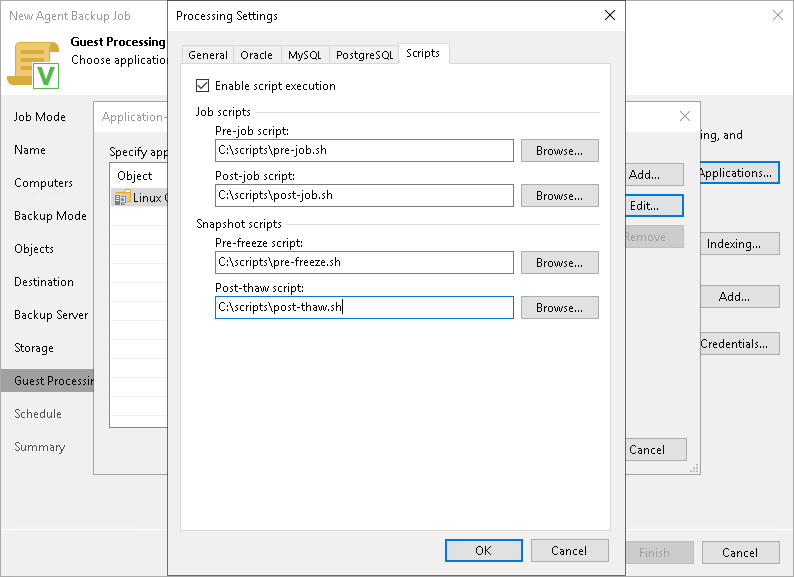Click the Linux computer icon in Object list

(122, 198)
